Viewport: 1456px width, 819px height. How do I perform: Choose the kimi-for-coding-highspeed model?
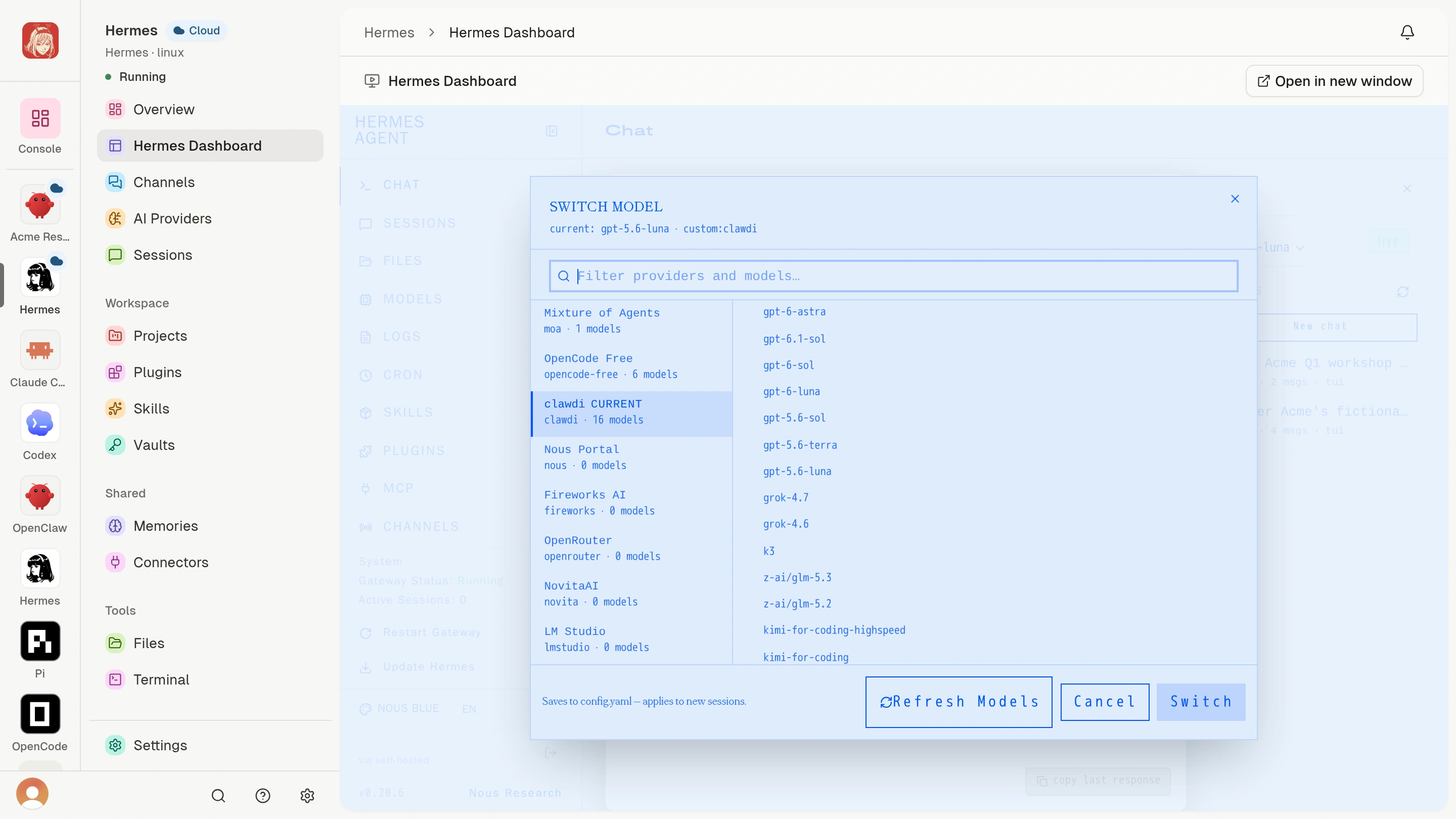(x=834, y=630)
